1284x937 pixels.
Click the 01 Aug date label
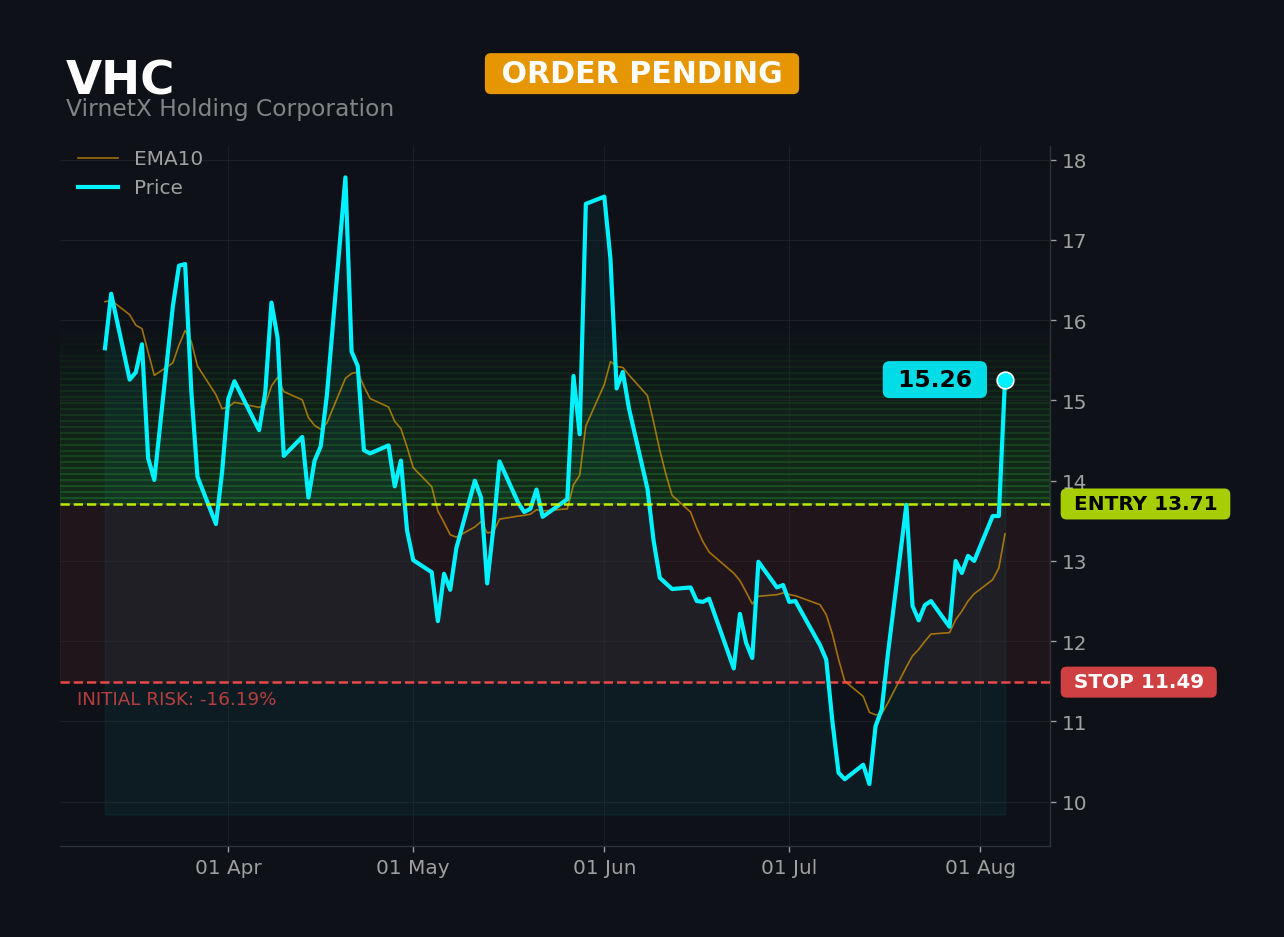980,868
